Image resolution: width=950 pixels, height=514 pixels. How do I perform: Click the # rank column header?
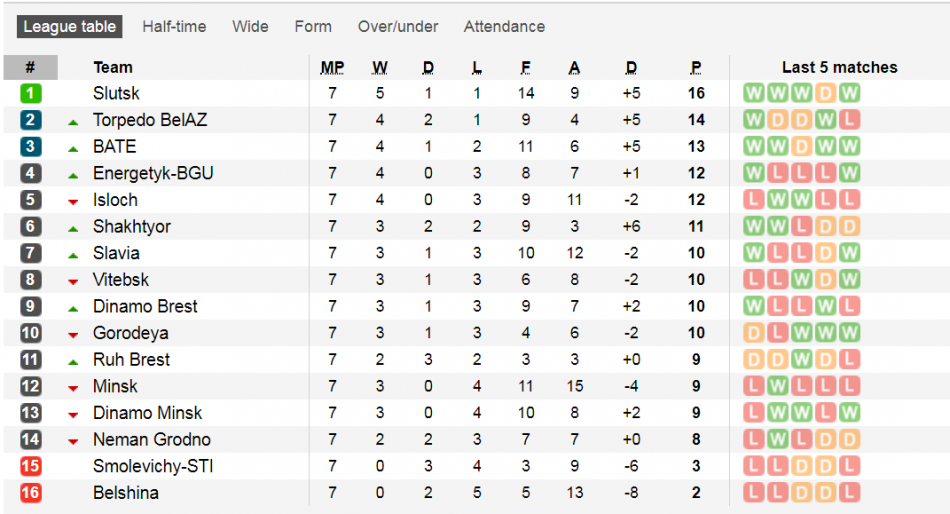pyautogui.click(x=31, y=68)
